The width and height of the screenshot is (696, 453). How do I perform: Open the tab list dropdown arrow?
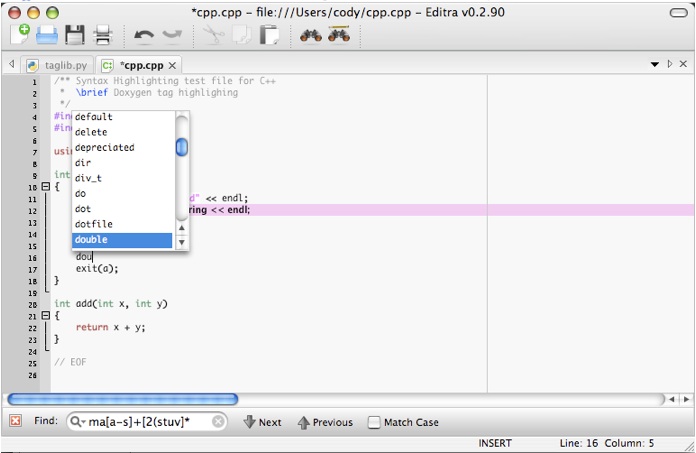coord(654,65)
